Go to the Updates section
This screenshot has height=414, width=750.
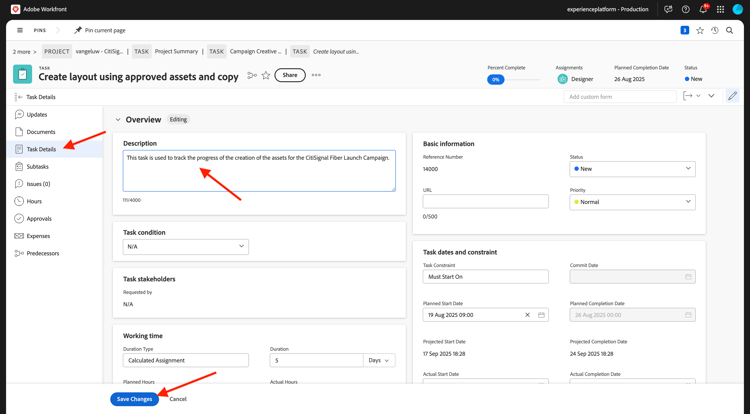tap(37, 115)
